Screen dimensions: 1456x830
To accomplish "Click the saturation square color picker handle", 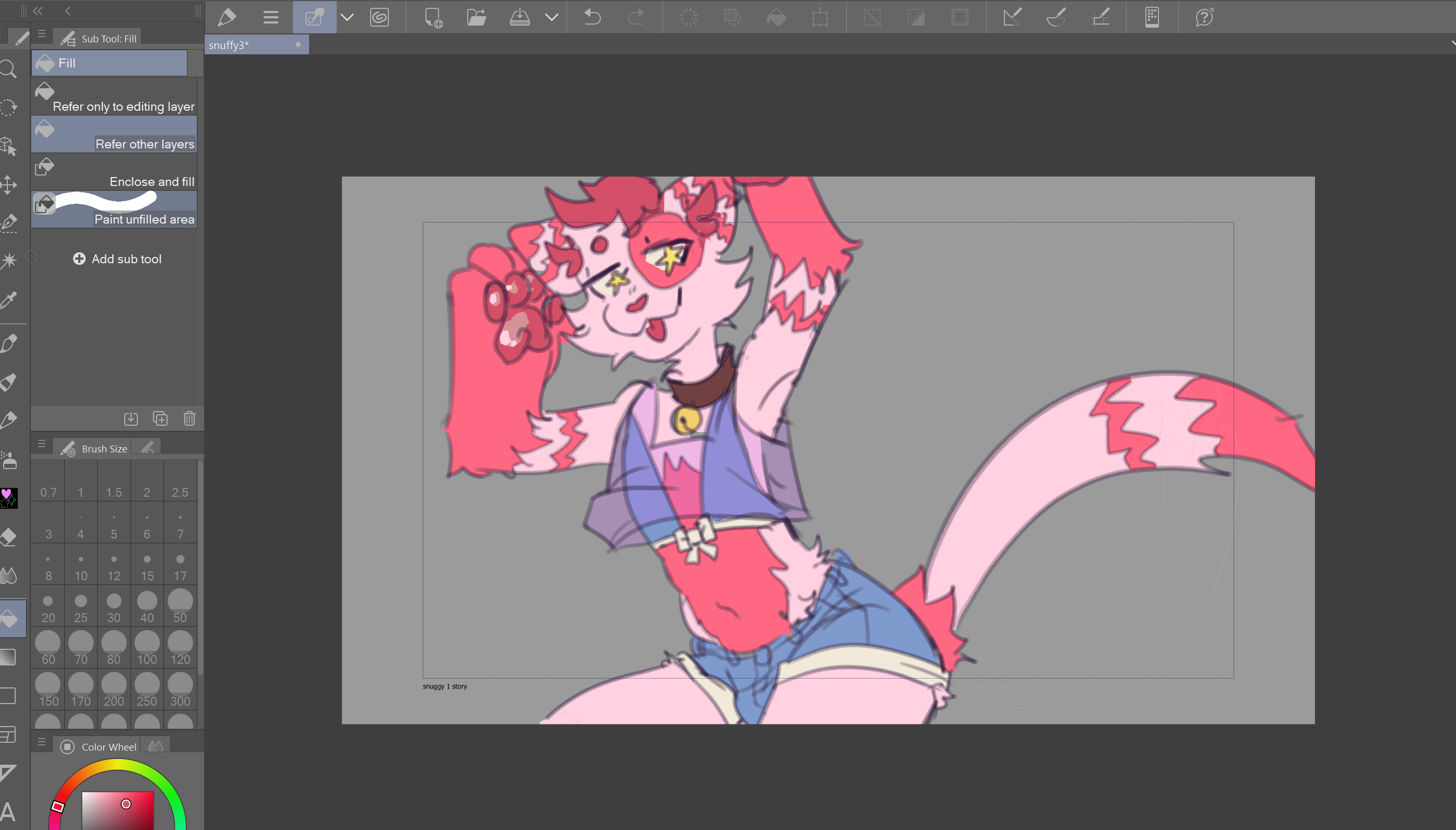I will 126,804.
